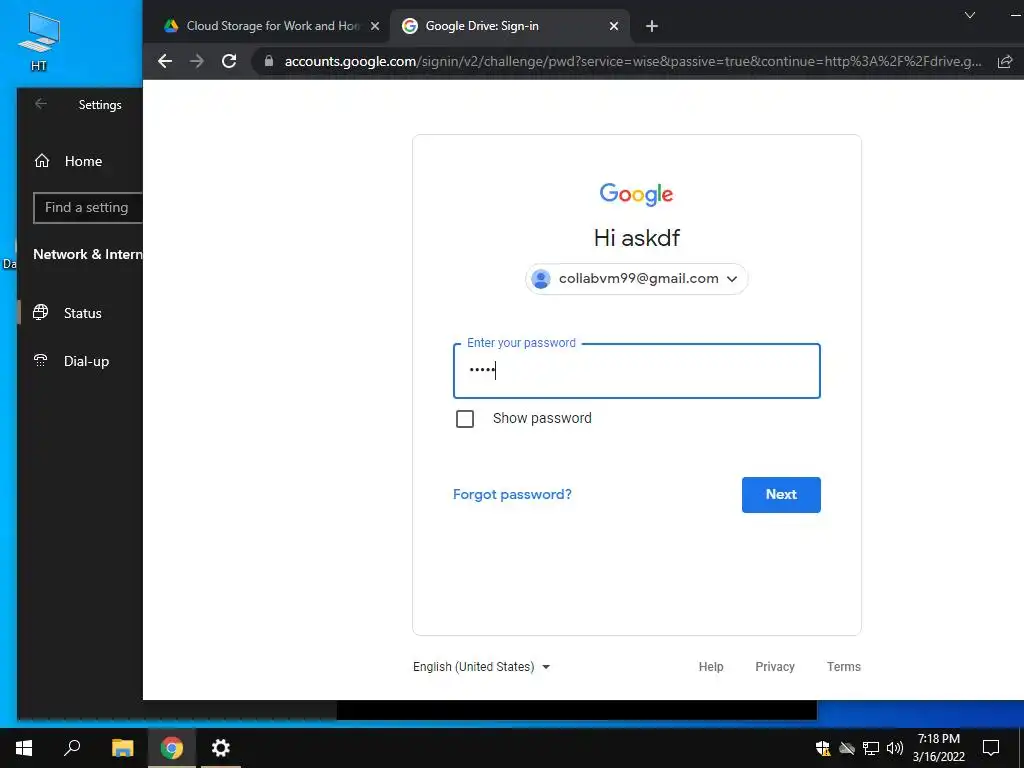This screenshot has height=768, width=1024.
Task: Open a new browser tab
Action: (x=651, y=26)
